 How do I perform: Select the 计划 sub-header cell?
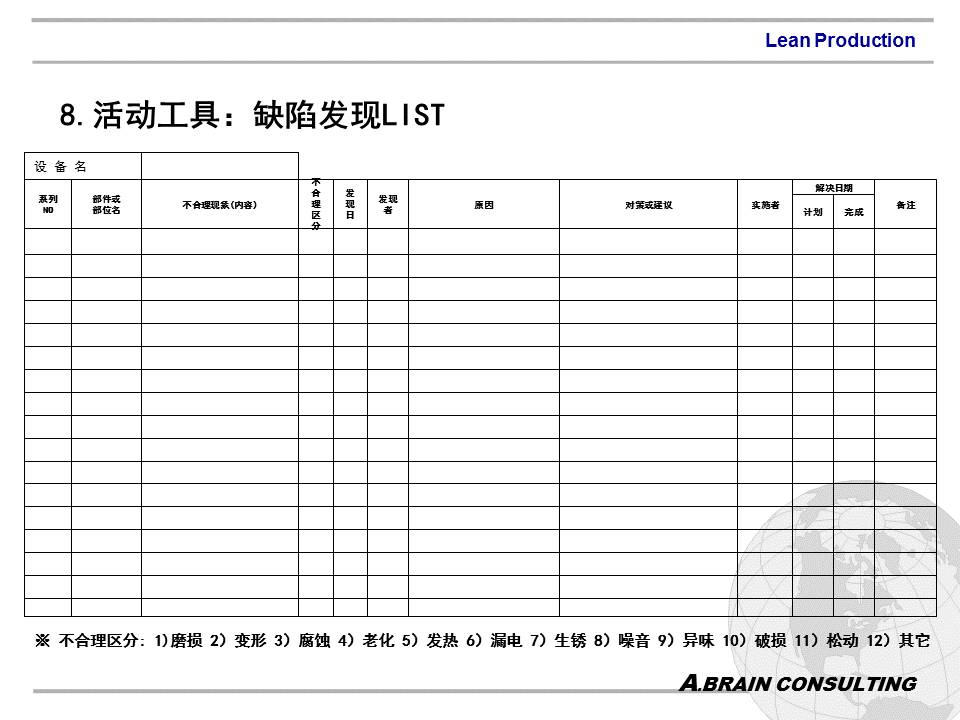click(x=813, y=212)
